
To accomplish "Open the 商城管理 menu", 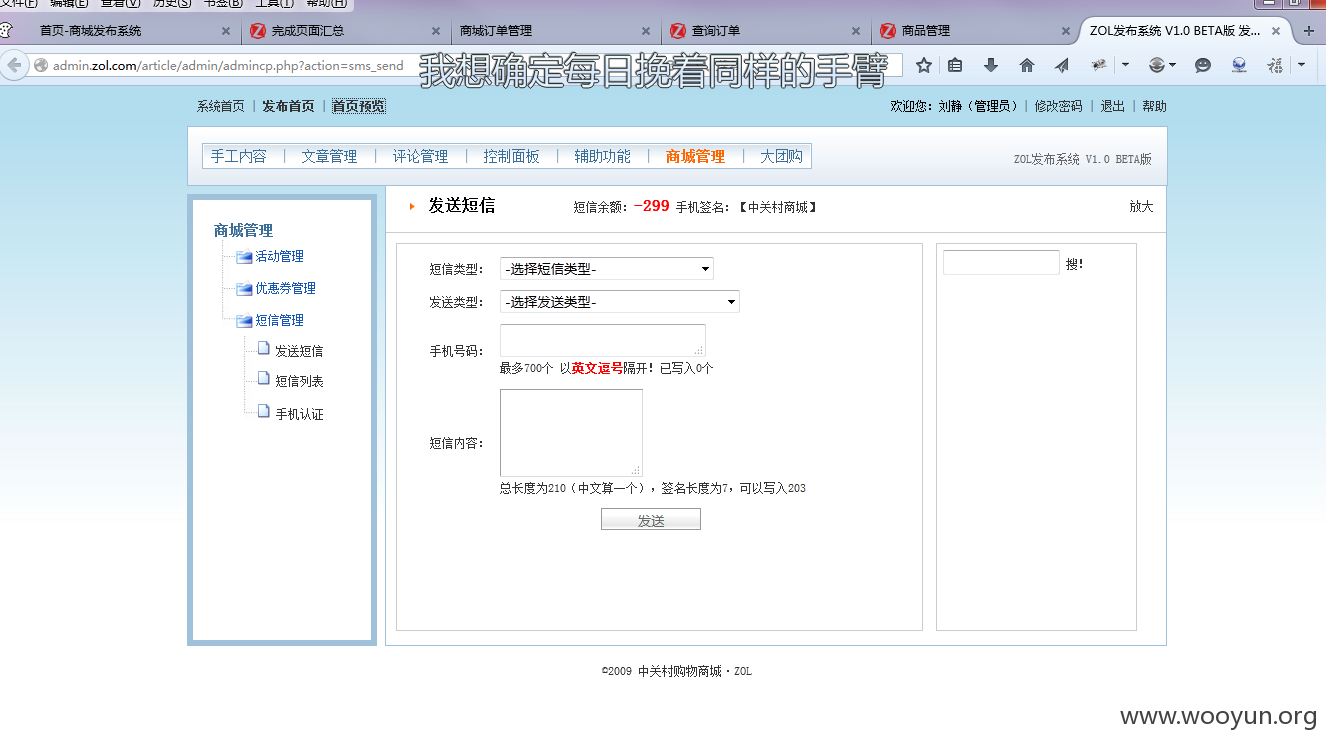I will [x=695, y=157].
